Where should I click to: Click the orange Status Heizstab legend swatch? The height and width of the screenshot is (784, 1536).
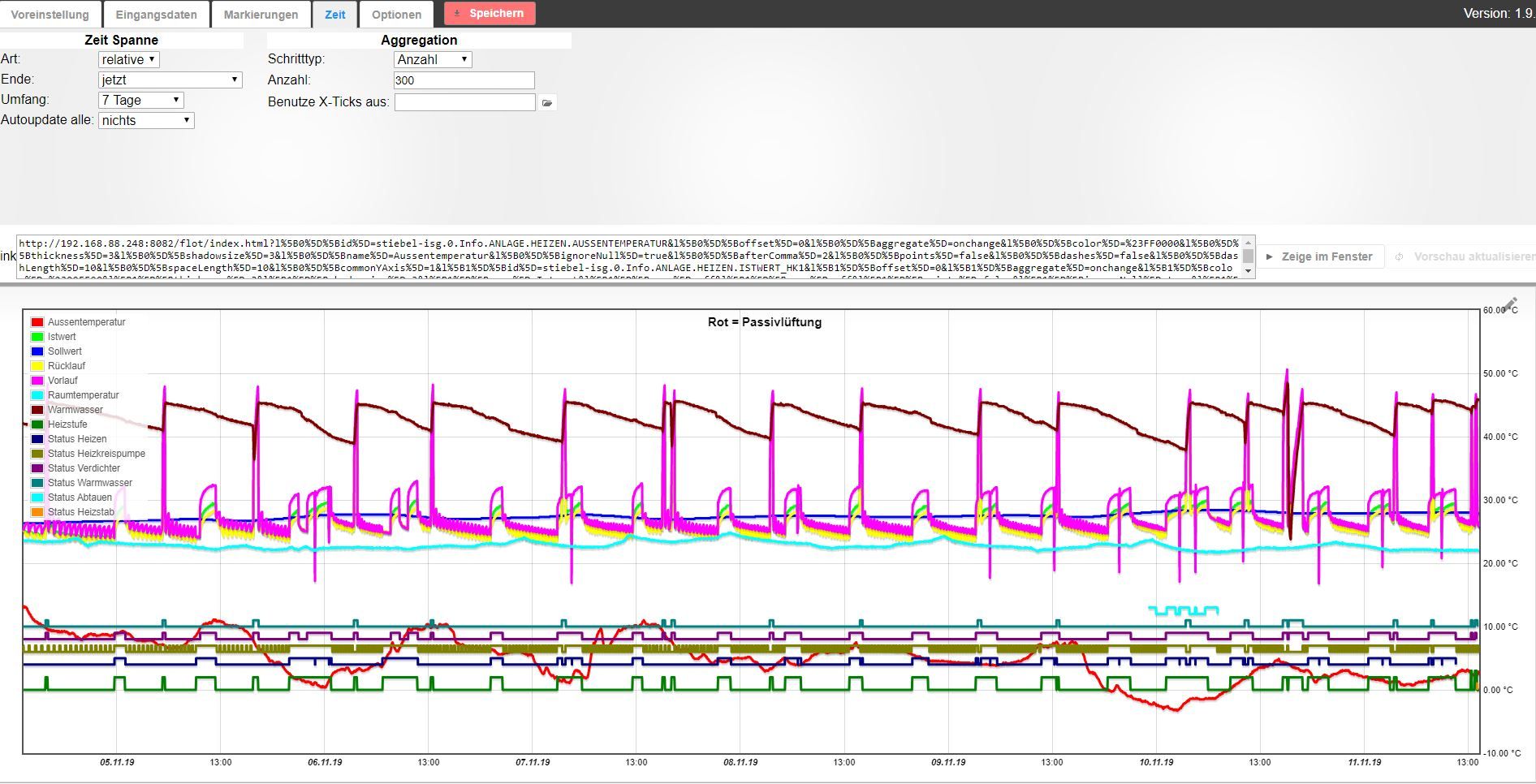pyautogui.click(x=37, y=512)
